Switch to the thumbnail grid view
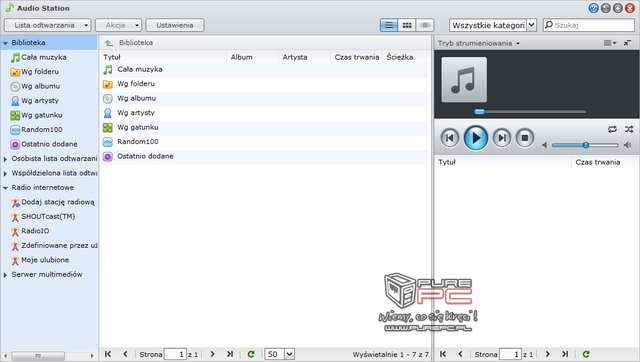Image resolution: width=640 pixels, height=362 pixels. pyautogui.click(x=407, y=25)
